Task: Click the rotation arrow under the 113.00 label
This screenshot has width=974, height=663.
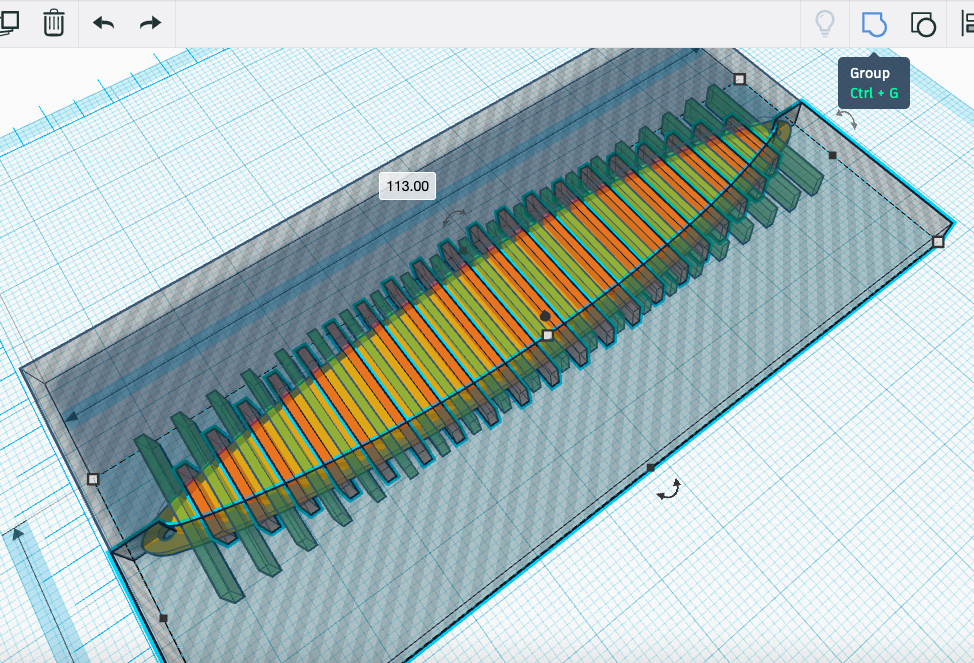Action: [x=454, y=218]
